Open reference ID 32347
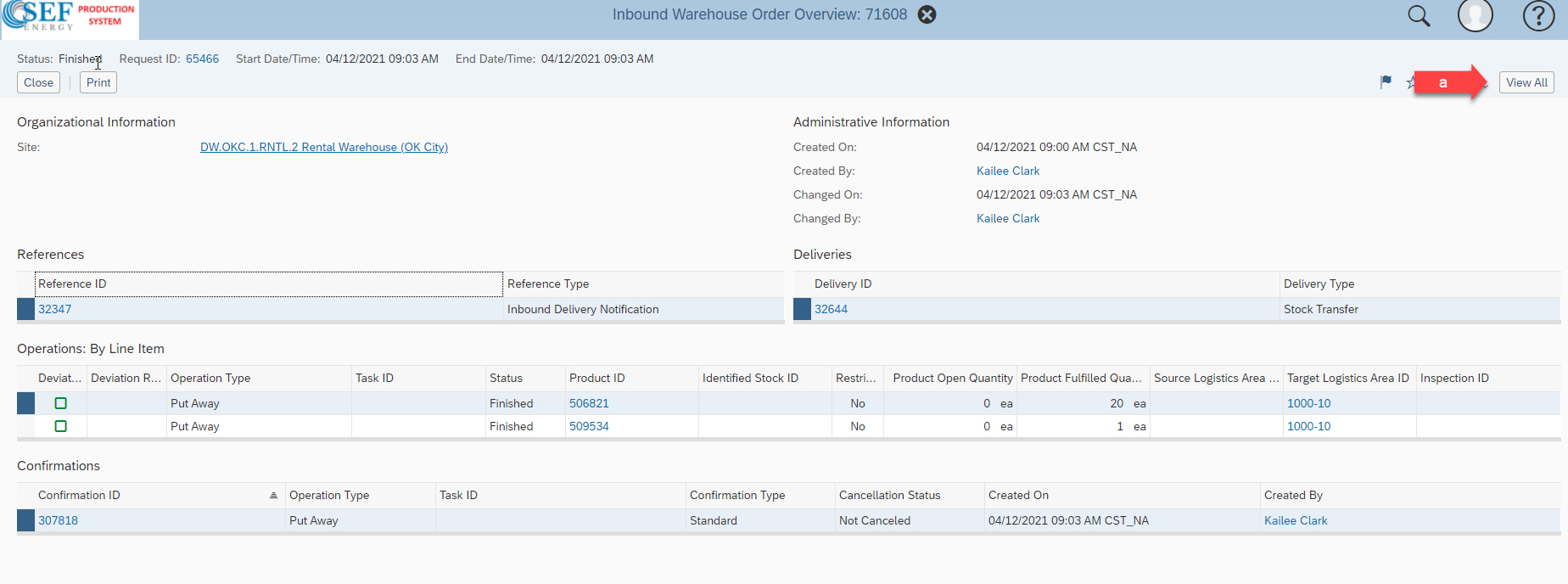The image size is (1568, 584). point(54,309)
